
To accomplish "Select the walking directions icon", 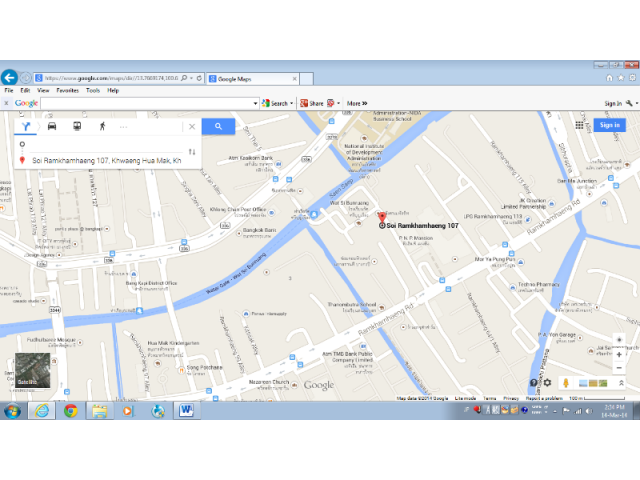I will [101, 126].
